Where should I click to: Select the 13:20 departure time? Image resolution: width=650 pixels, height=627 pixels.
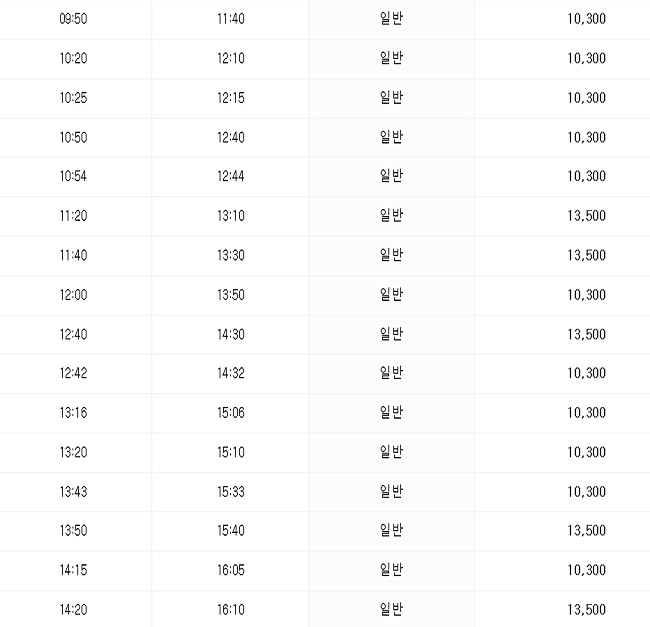pyautogui.click(x=73, y=452)
